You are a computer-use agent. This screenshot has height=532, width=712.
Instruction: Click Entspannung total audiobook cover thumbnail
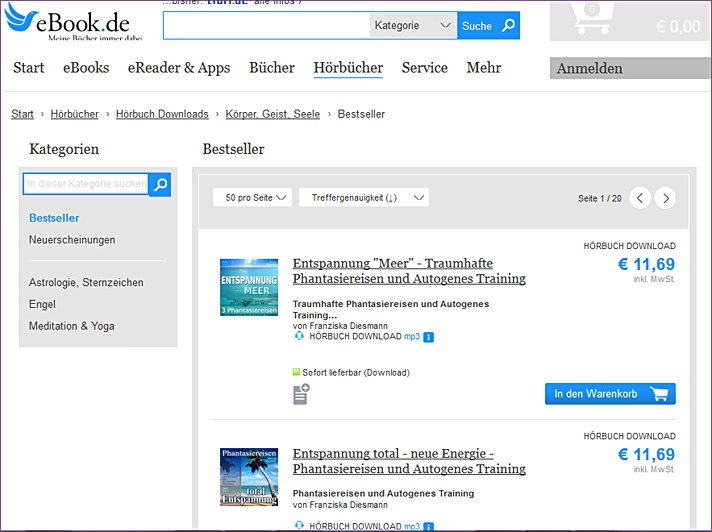(249, 477)
